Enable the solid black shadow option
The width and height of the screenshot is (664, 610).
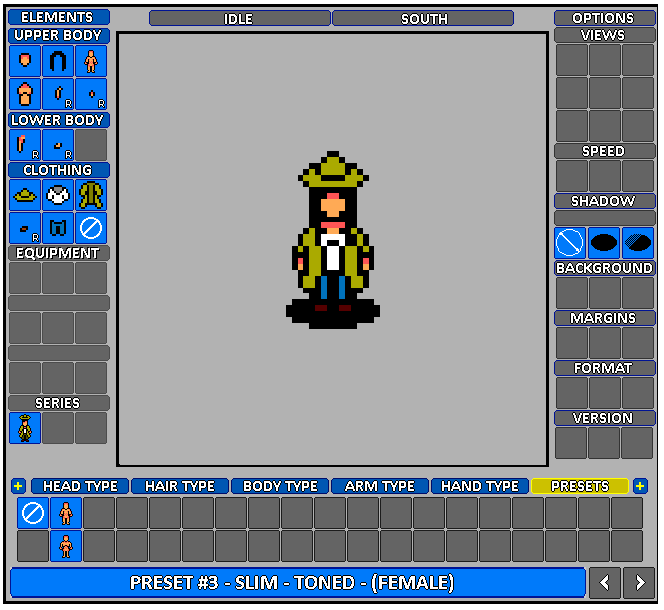604,243
